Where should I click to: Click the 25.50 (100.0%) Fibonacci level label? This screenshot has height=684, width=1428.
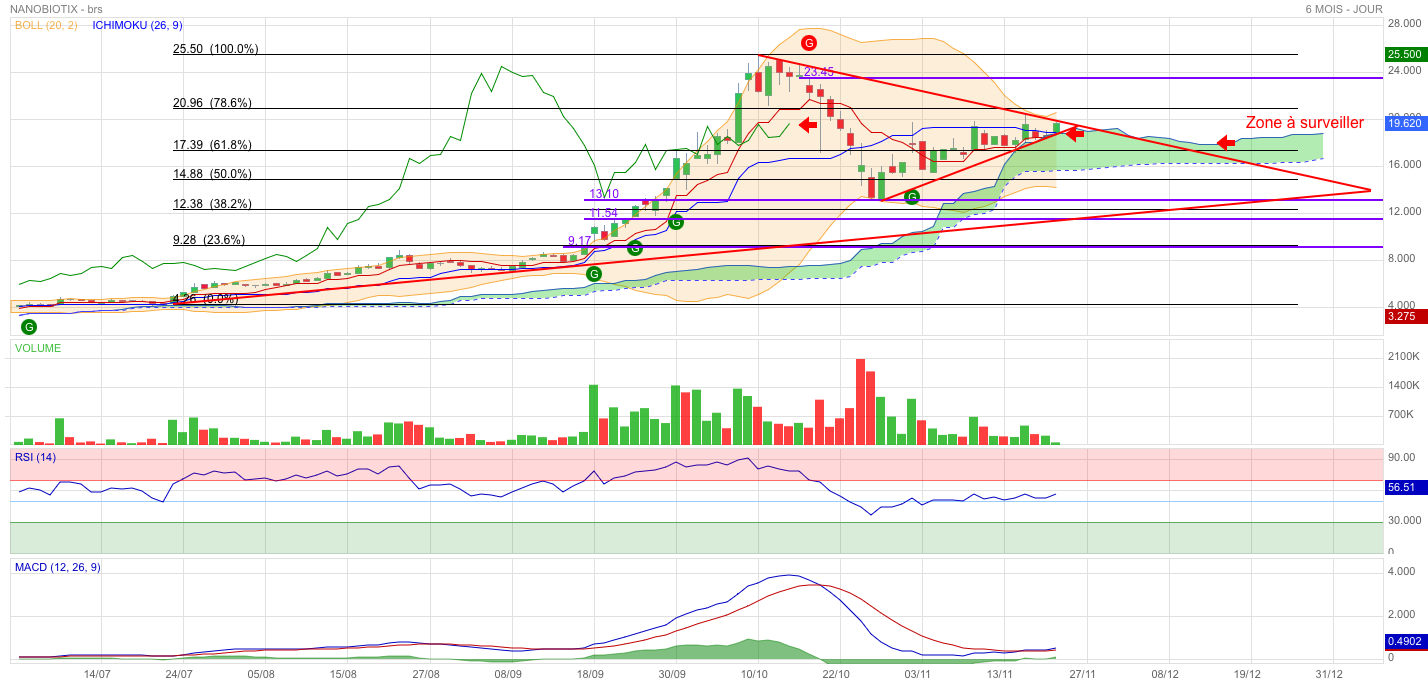tap(215, 48)
